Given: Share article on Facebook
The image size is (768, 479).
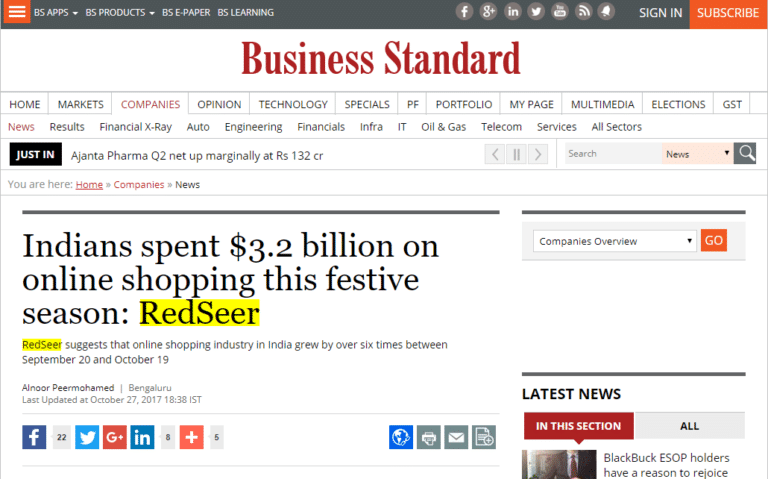Looking at the screenshot, I should tap(34, 437).
